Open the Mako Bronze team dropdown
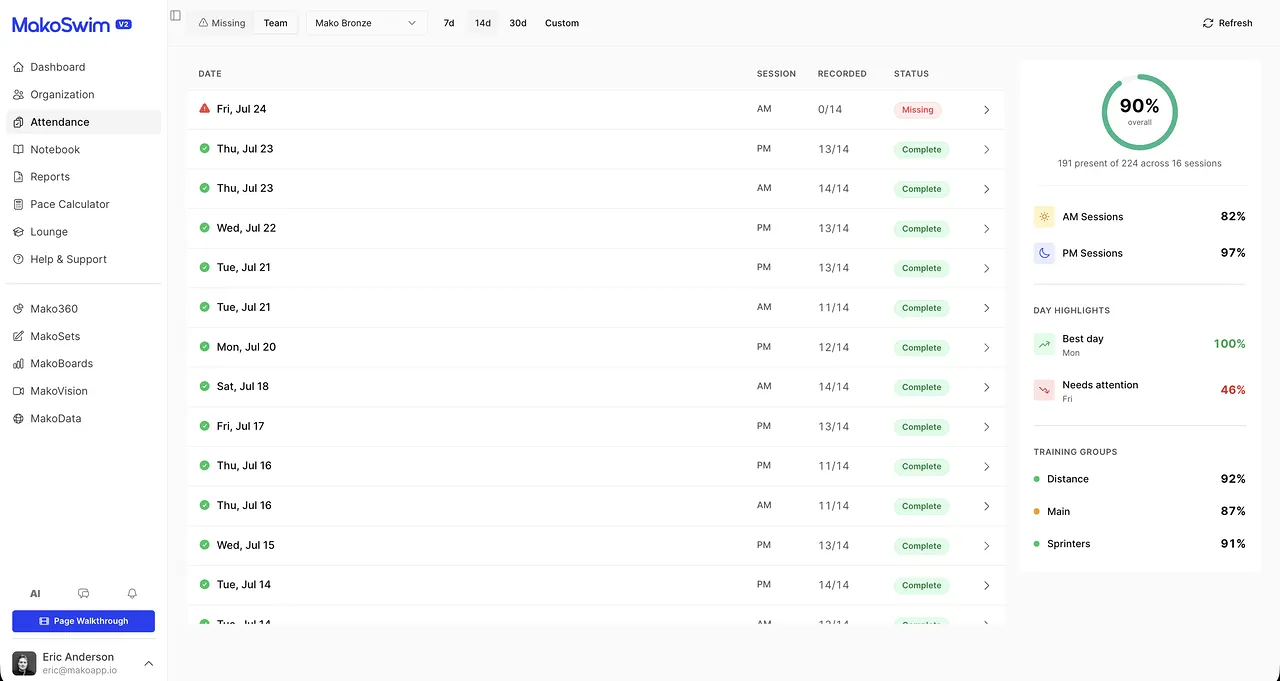Screen dimensions: 1280x681 click(x=366, y=23)
